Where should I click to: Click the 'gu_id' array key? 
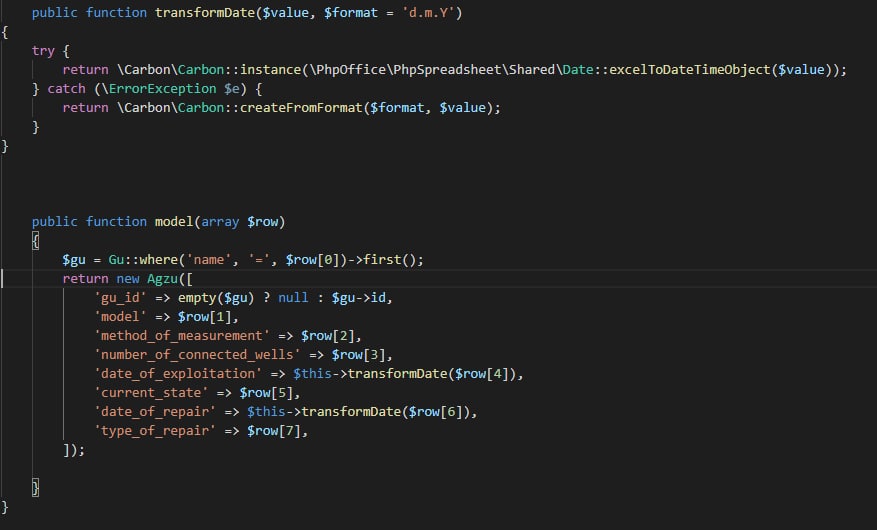120,298
